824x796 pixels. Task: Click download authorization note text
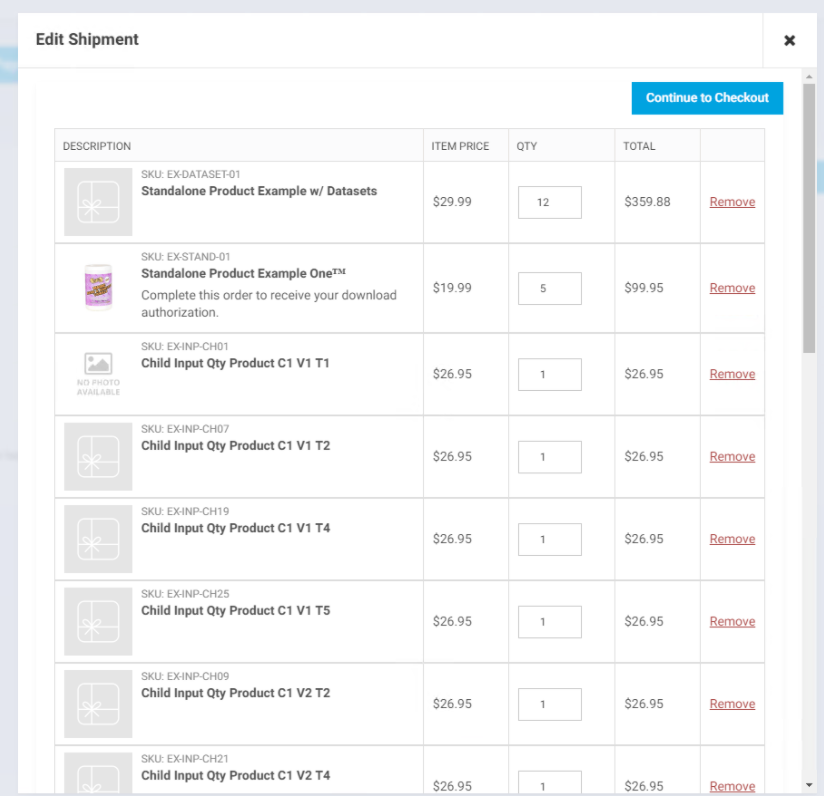(269, 304)
